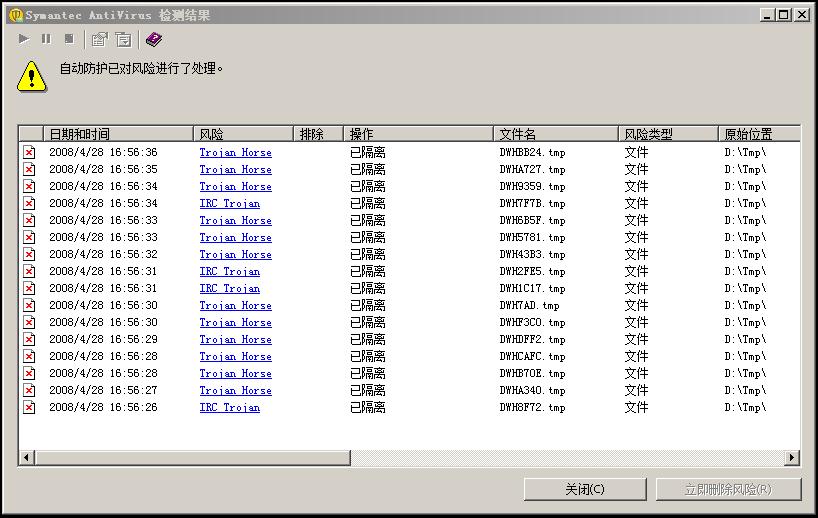Click the stop scan toolbar icon
Image resolution: width=818 pixels, height=518 pixels.
click(69, 39)
